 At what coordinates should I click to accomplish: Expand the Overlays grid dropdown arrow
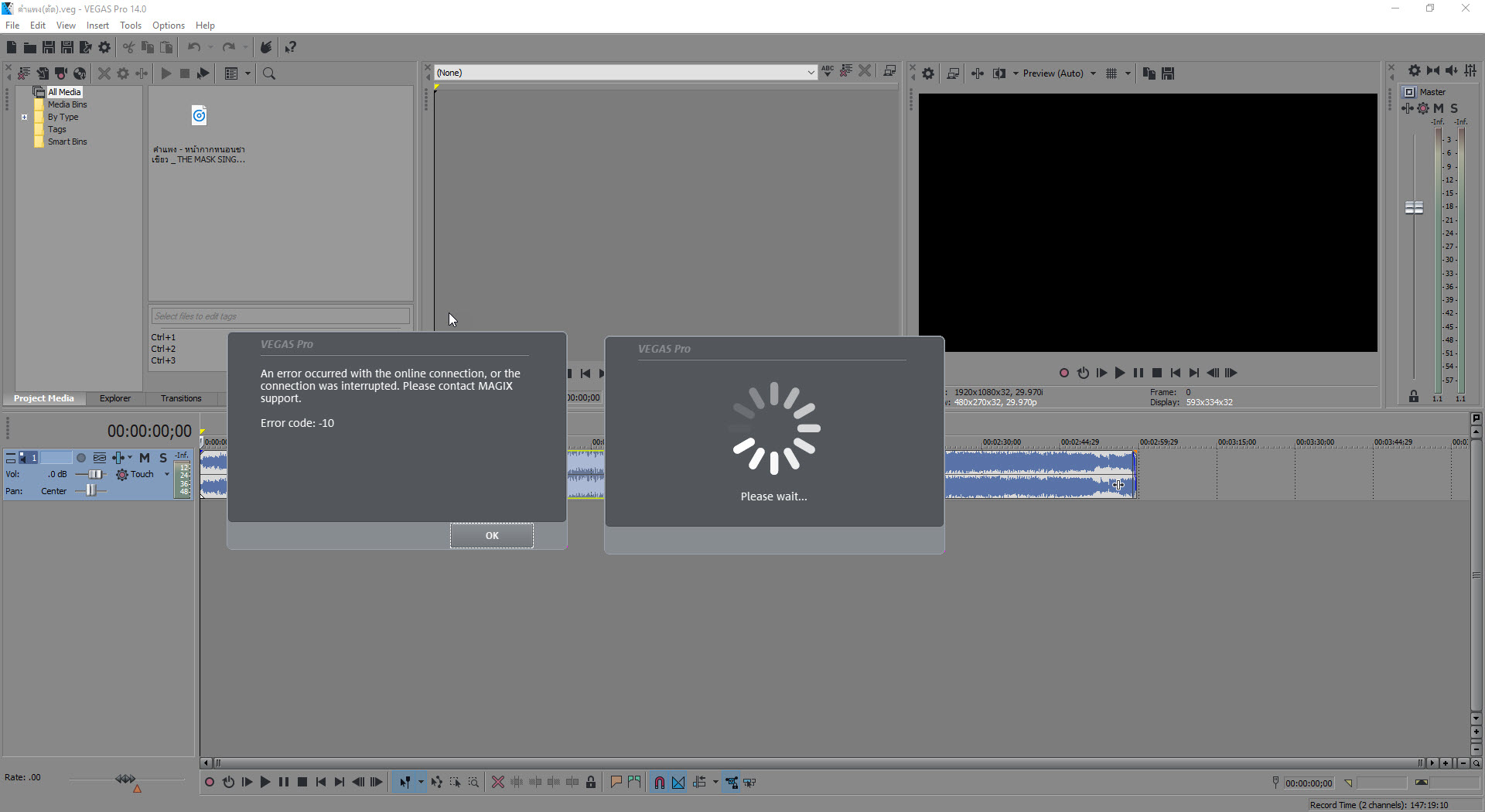coord(1128,73)
